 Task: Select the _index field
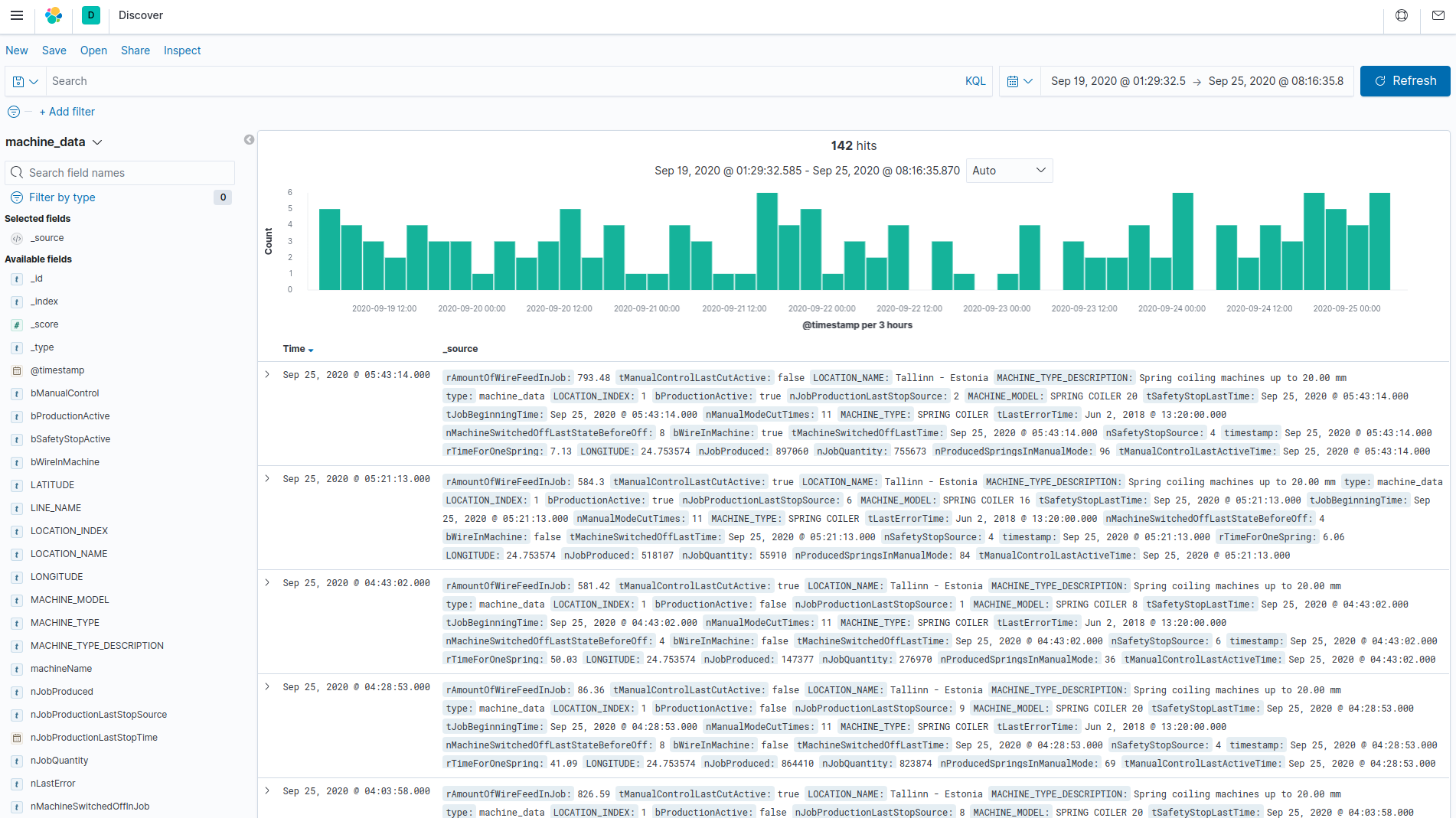44,301
